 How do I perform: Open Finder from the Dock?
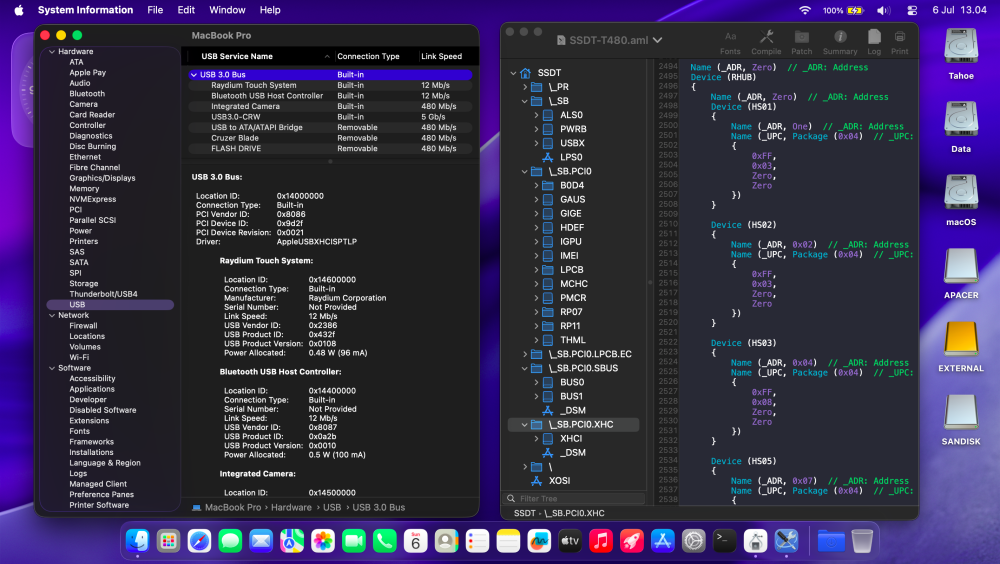[137, 541]
